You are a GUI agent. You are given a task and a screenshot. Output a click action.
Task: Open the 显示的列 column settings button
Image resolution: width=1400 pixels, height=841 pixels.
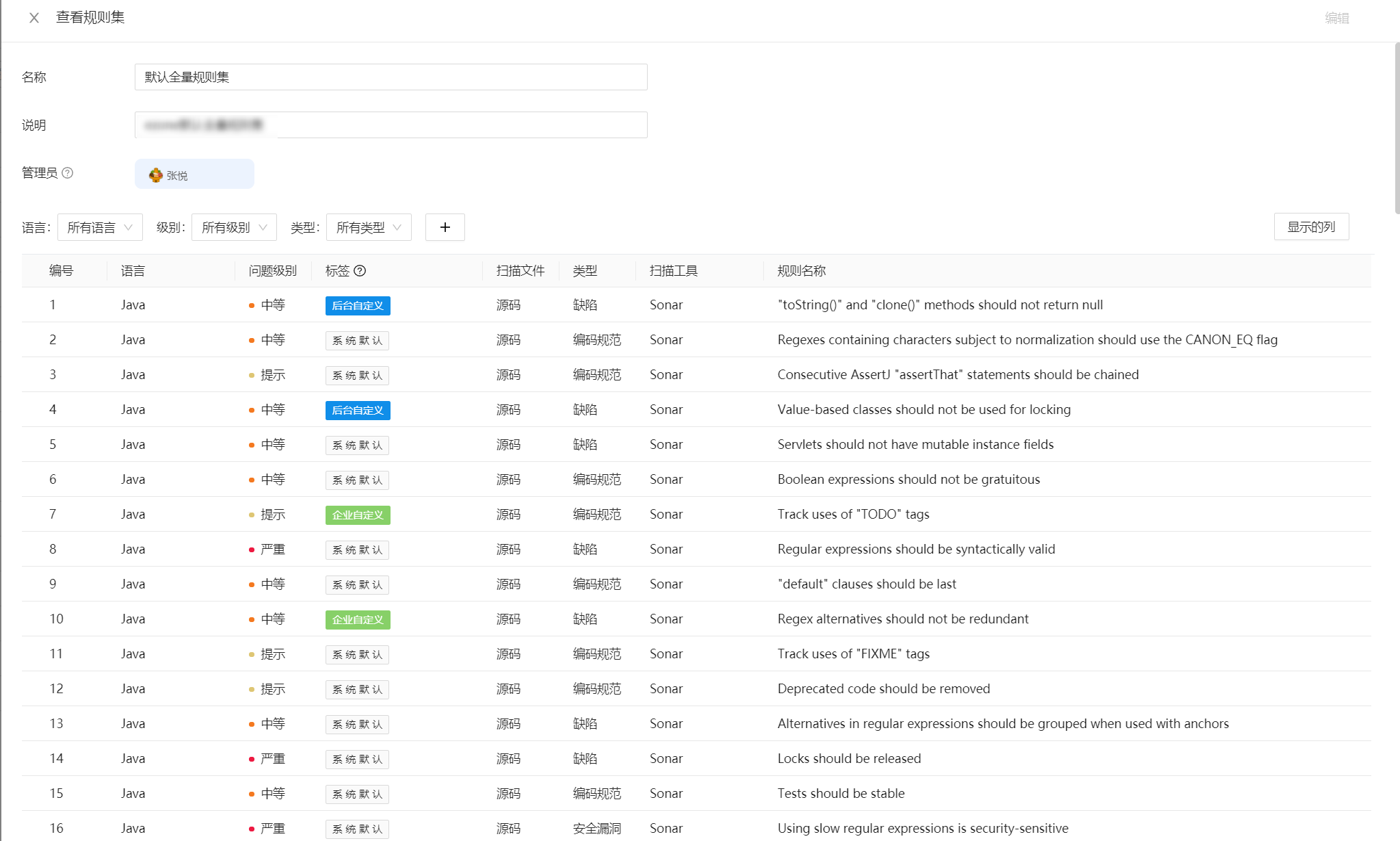[1311, 227]
